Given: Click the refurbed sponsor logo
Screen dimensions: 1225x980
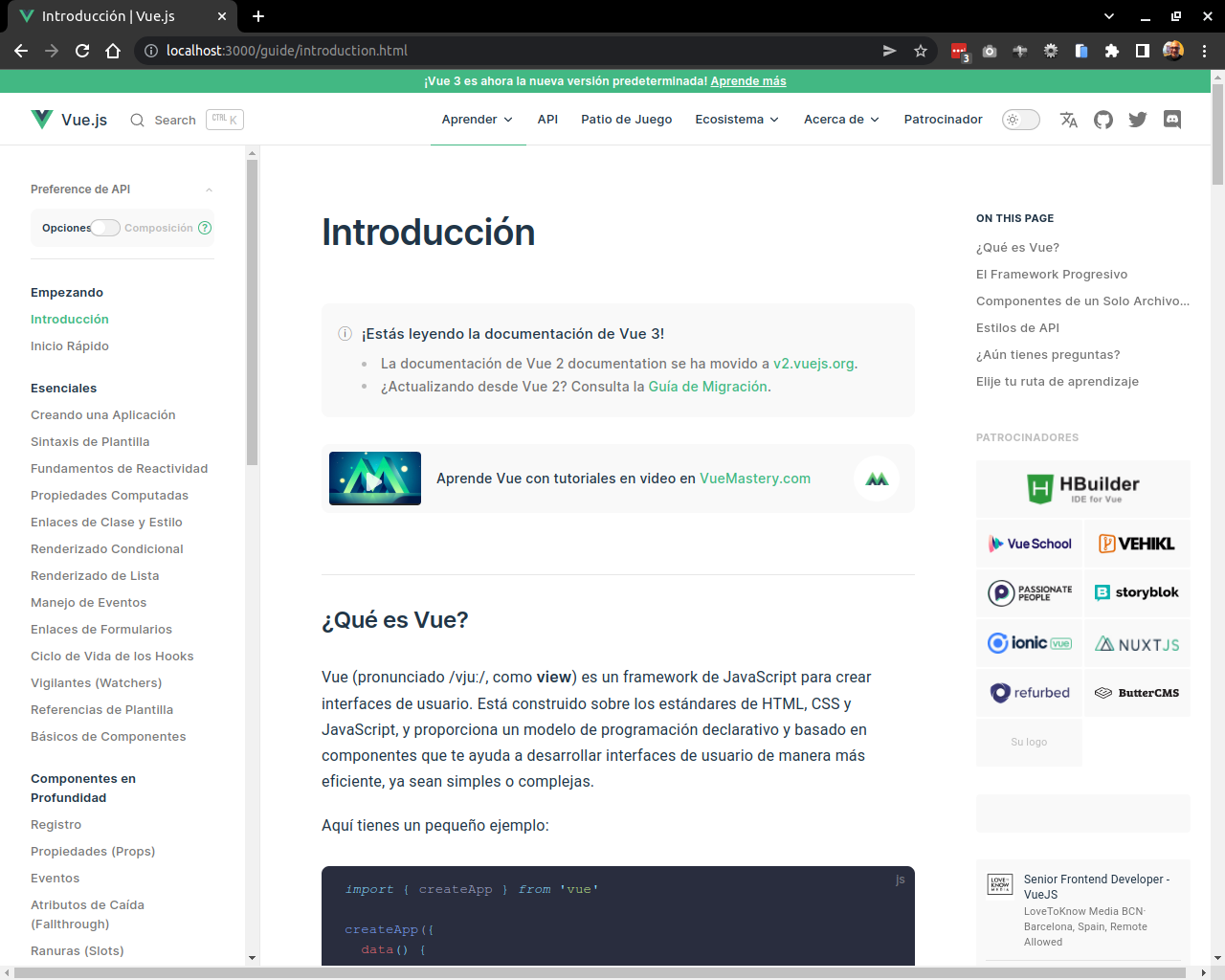Looking at the screenshot, I should tap(1030, 693).
